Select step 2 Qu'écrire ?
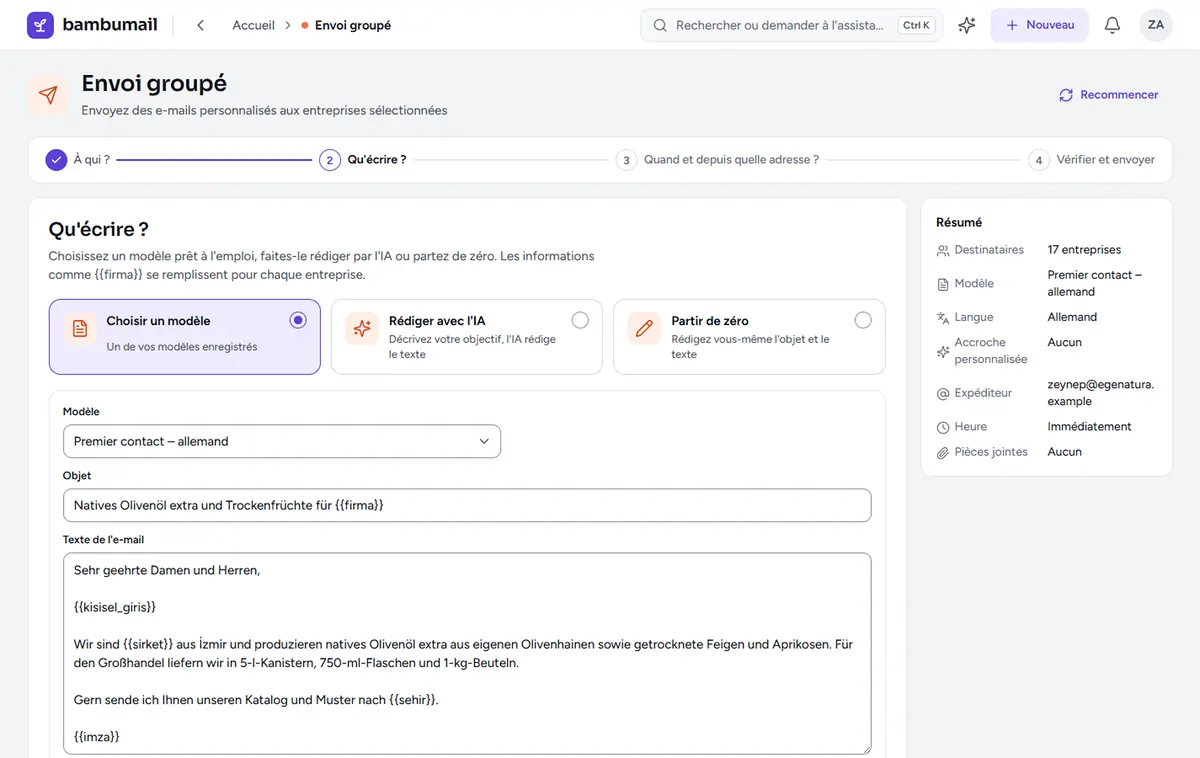1200x758 pixels. 363,160
